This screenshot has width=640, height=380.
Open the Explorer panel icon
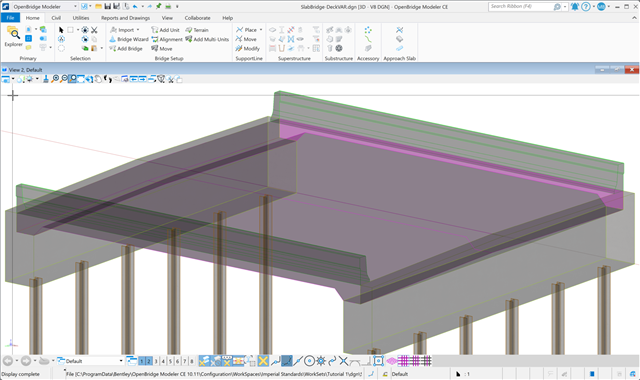point(13,36)
